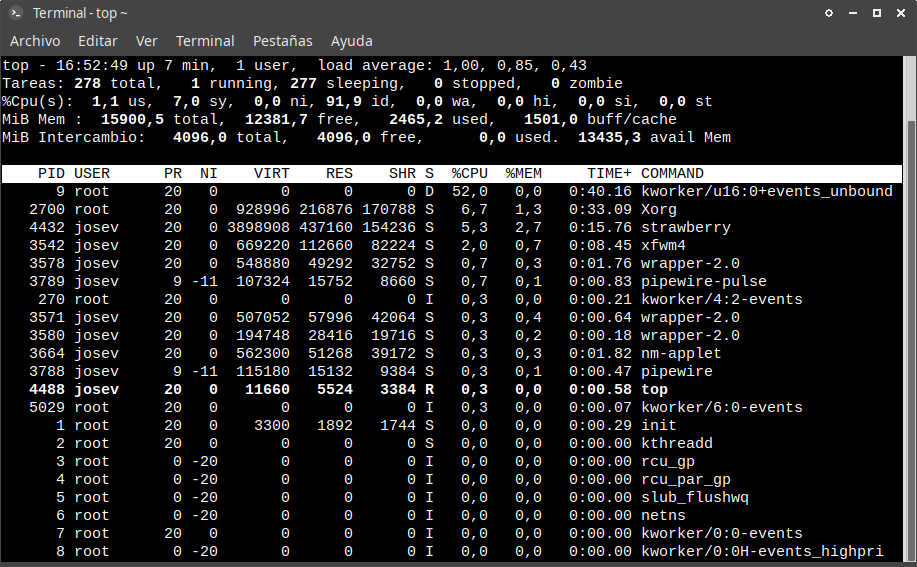Screen dimensions: 917x567
Task: Click the kworker/0:0H-events_highpri process name
Action: click(x=762, y=552)
